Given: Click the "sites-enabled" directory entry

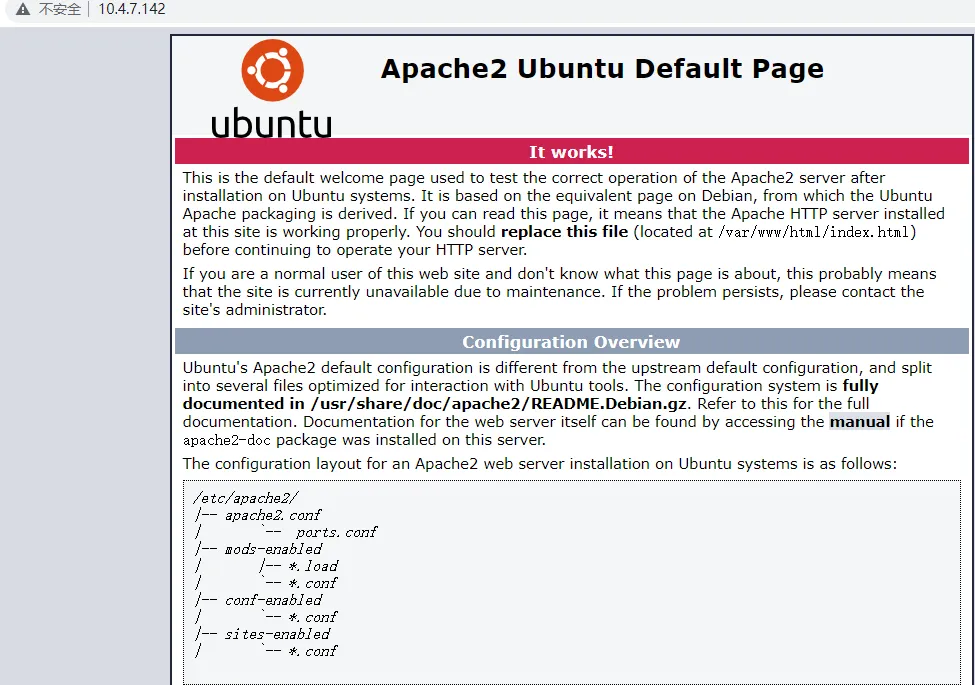Looking at the screenshot, I should pos(277,635).
